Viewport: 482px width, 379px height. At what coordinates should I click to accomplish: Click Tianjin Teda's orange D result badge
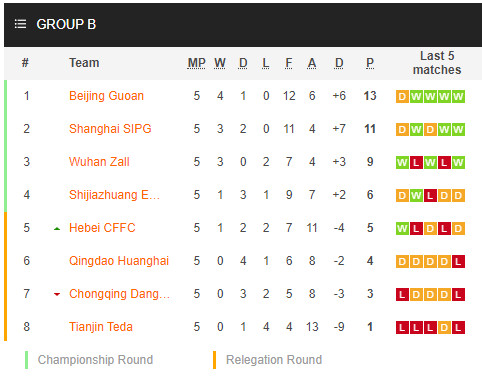click(444, 328)
